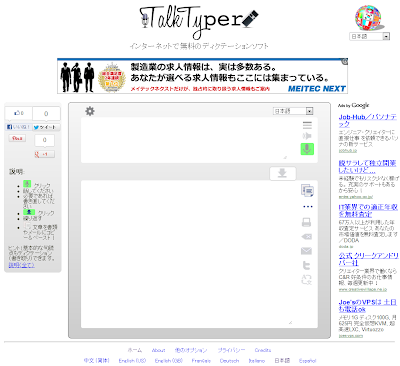The height and width of the screenshot is (366, 400).
Task: Click the MEITEC NEXT banner ad
Action: tap(202, 76)
